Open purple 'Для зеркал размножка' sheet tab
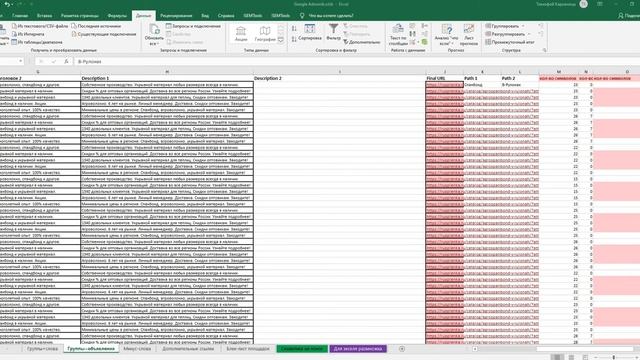 [x=358, y=349]
